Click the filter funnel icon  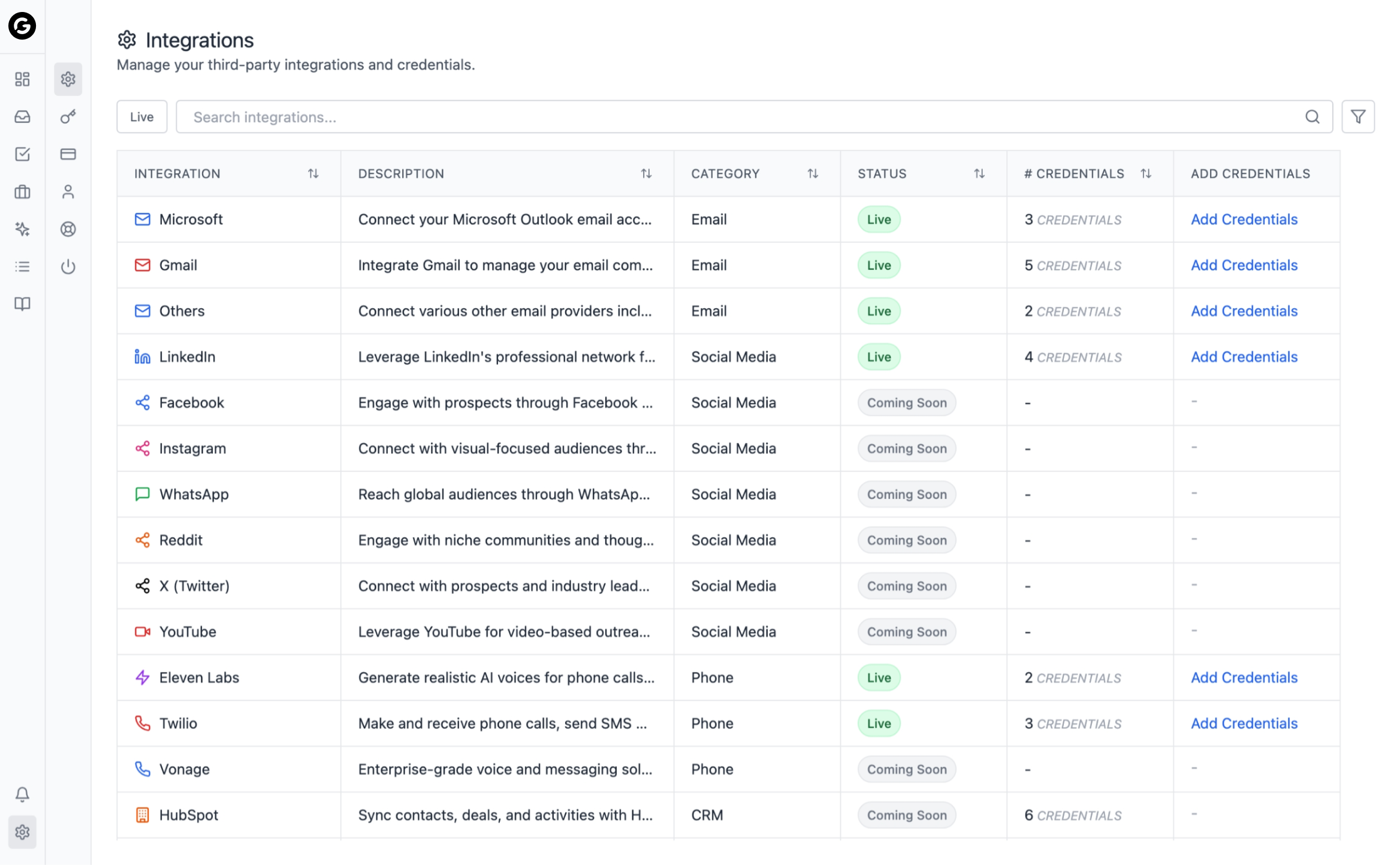1357,117
